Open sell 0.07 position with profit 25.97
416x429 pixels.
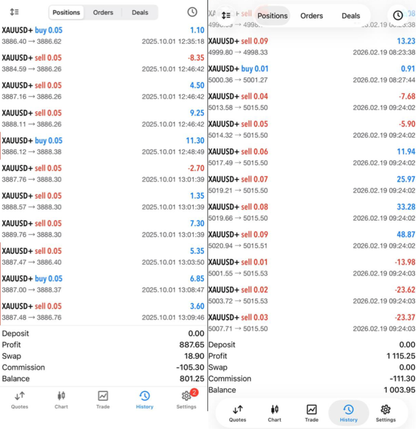click(x=312, y=185)
